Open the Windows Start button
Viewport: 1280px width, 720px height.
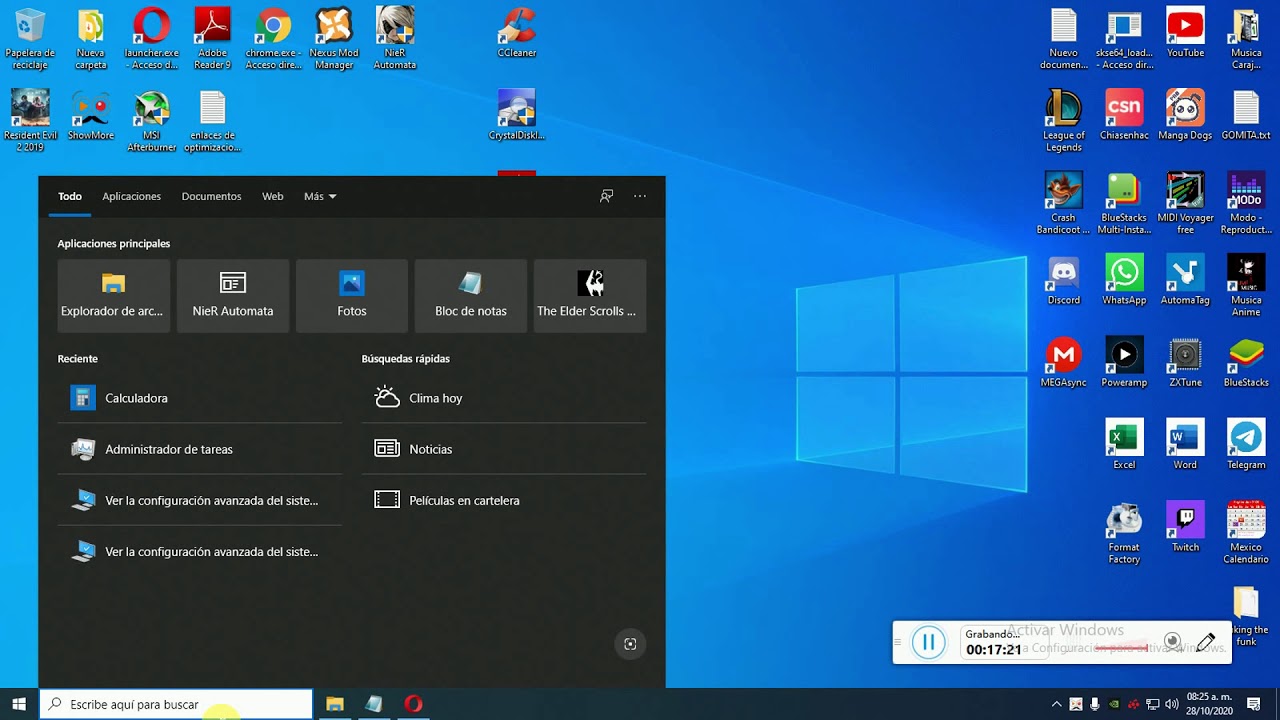coord(19,704)
